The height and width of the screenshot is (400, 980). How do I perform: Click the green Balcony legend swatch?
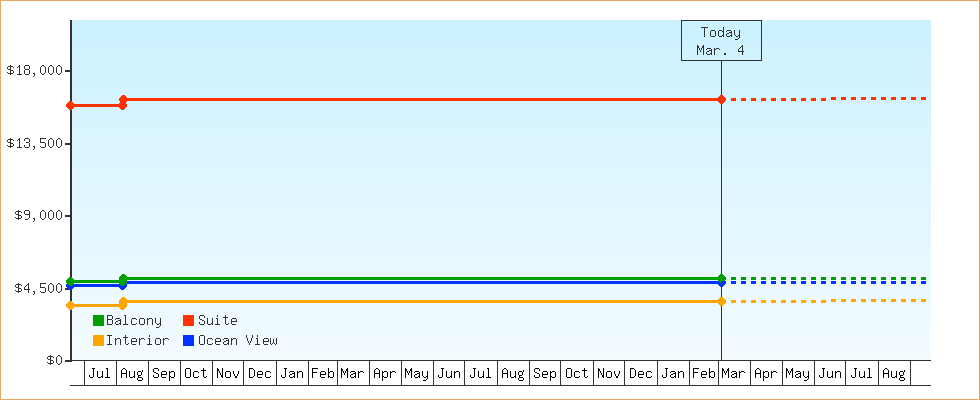pos(98,321)
